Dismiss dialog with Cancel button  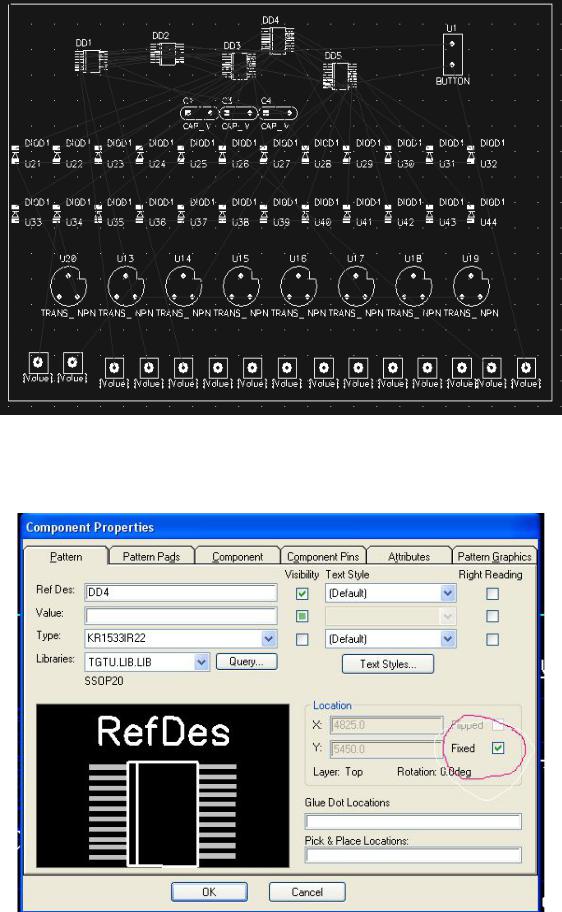coord(307,892)
